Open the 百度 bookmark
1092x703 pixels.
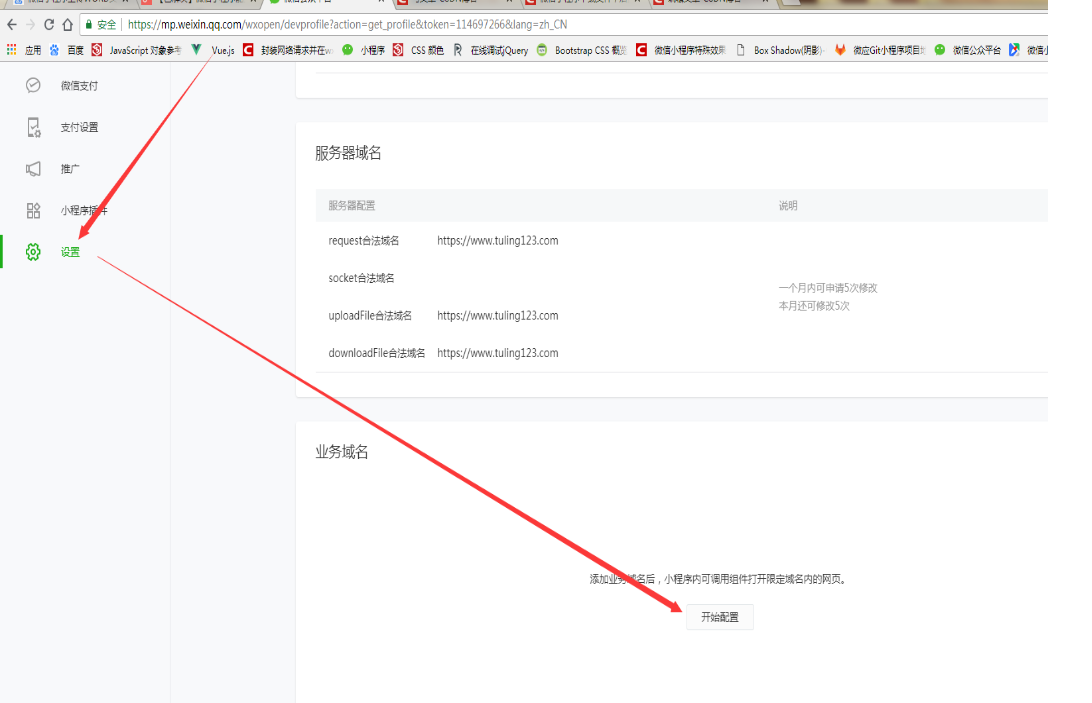point(67,50)
